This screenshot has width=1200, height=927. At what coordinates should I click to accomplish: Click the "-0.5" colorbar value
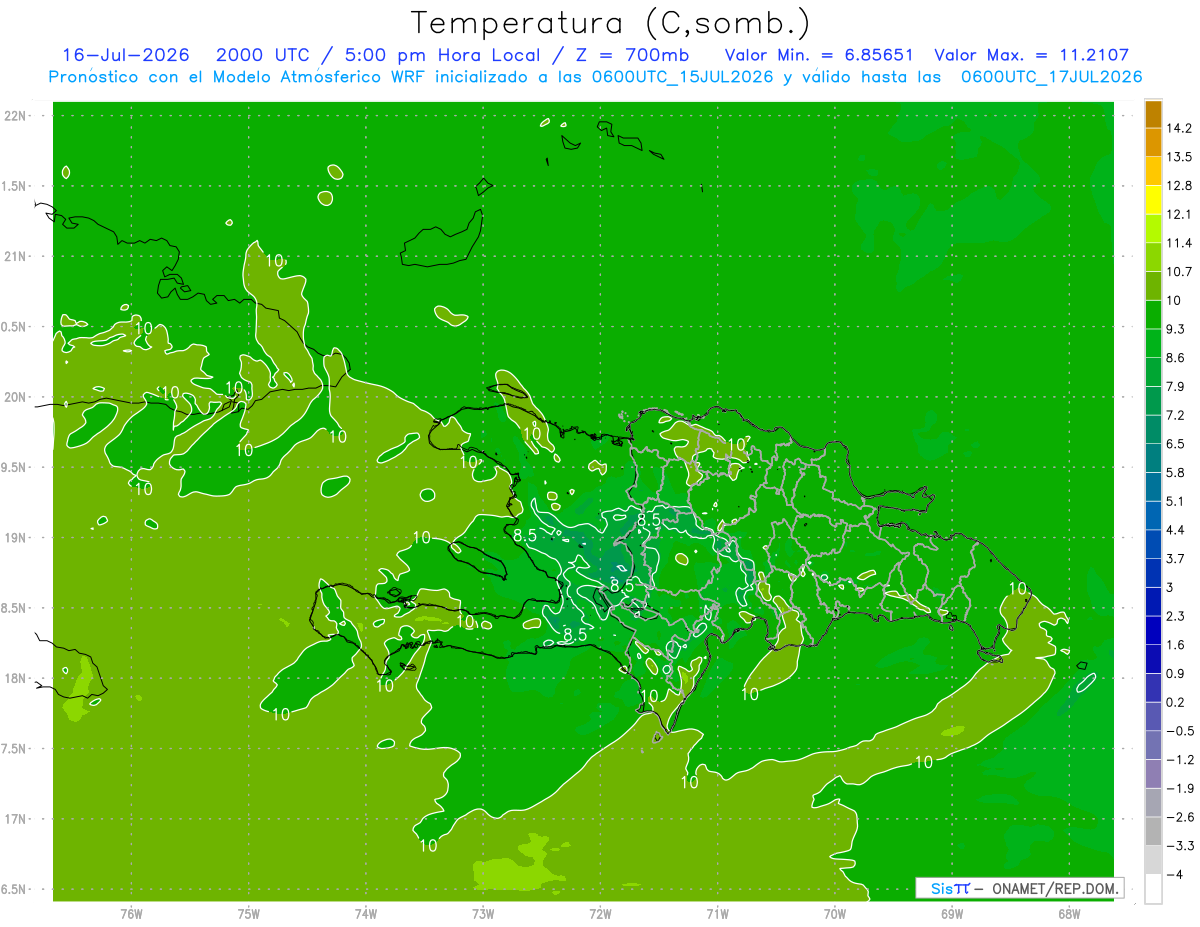[x=1178, y=731]
